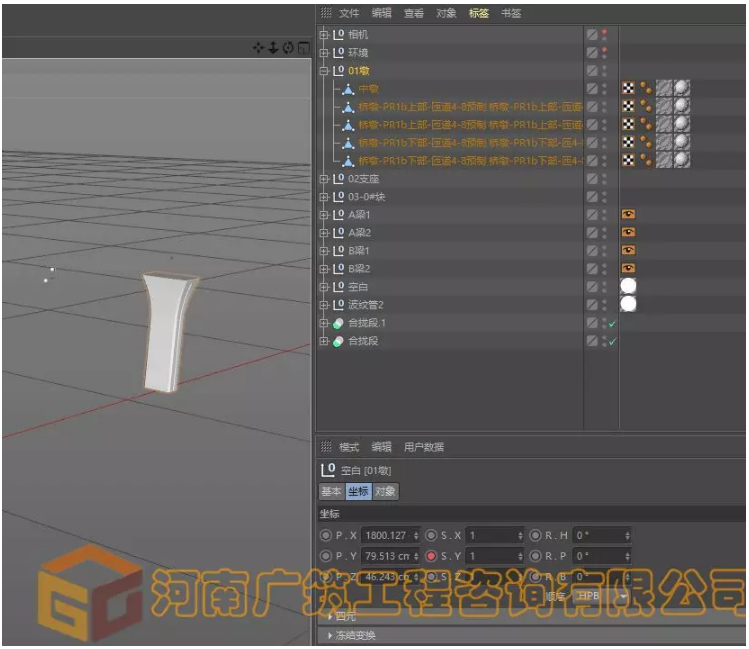Toggle visibility dots on 02支座 row
The height and width of the screenshot is (649, 749).
click(604, 179)
